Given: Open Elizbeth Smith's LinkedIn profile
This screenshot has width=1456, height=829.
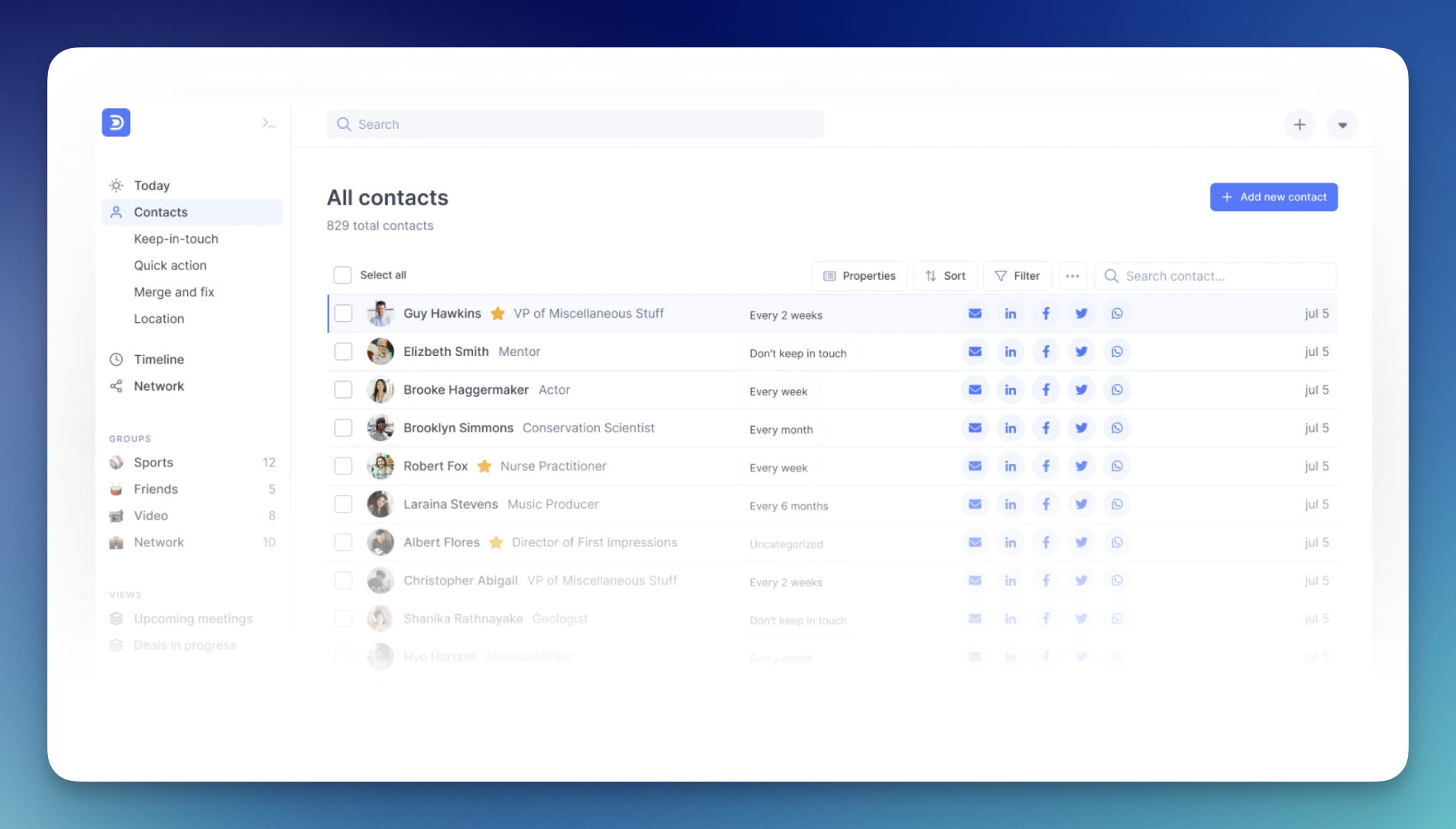Looking at the screenshot, I should point(1011,352).
